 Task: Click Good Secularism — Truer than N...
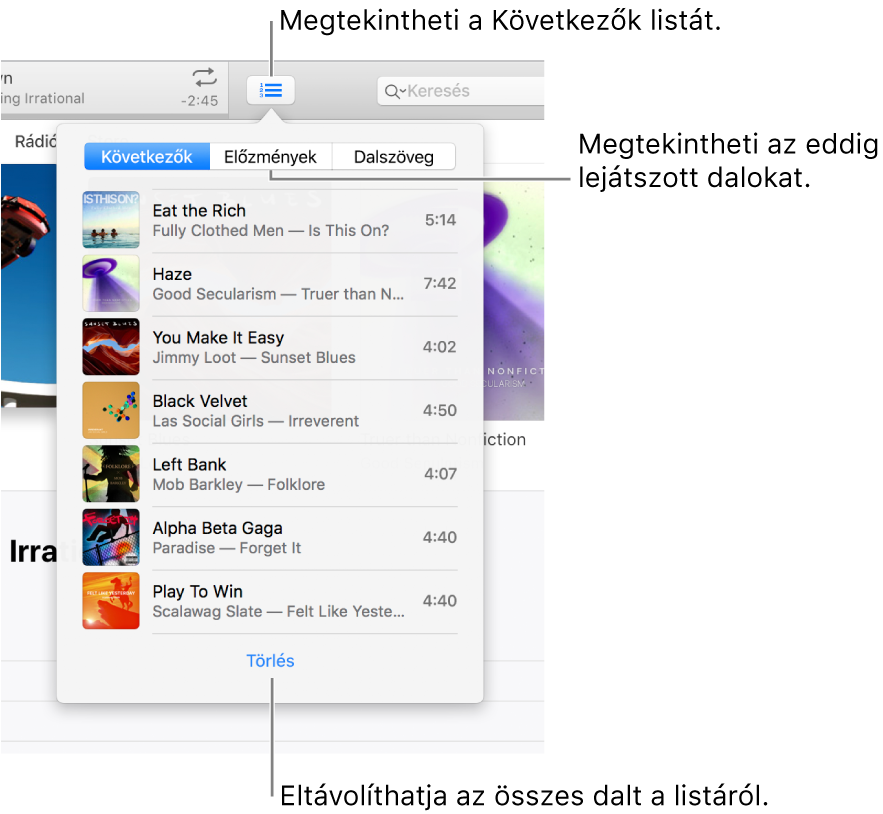click(278, 294)
